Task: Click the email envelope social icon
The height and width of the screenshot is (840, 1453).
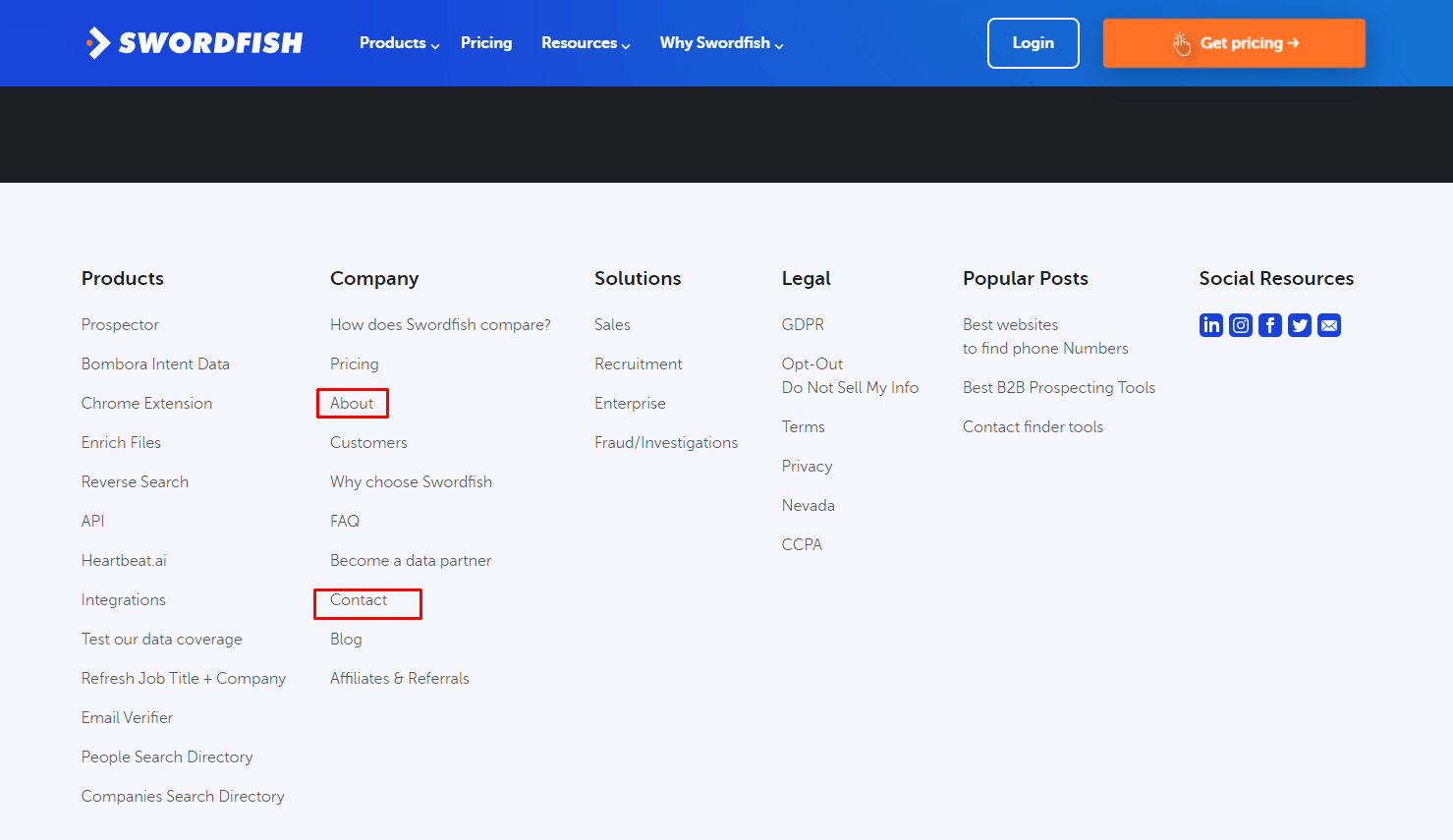Action: 1328,324
